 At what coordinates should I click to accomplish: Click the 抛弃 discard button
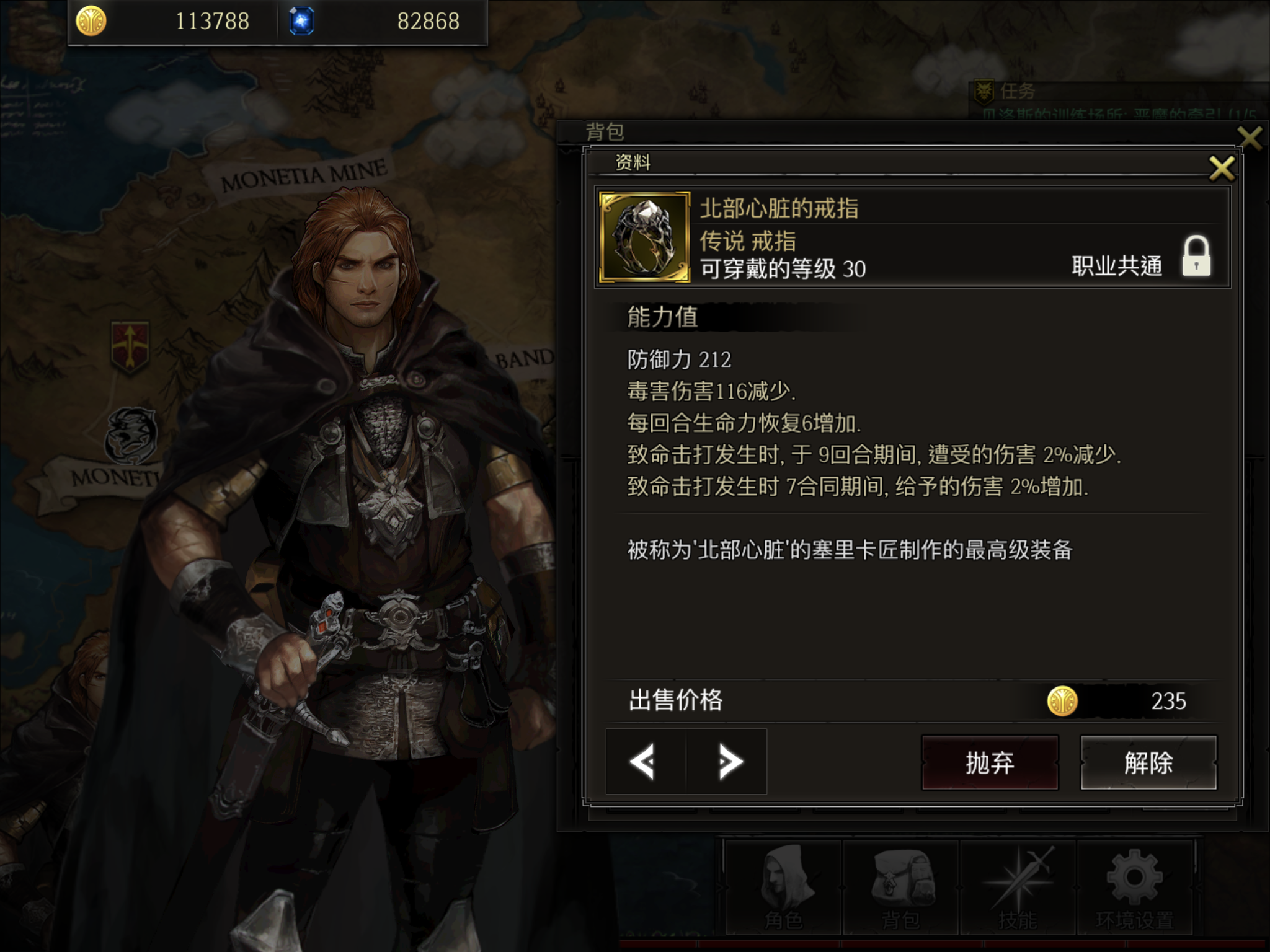990,762
